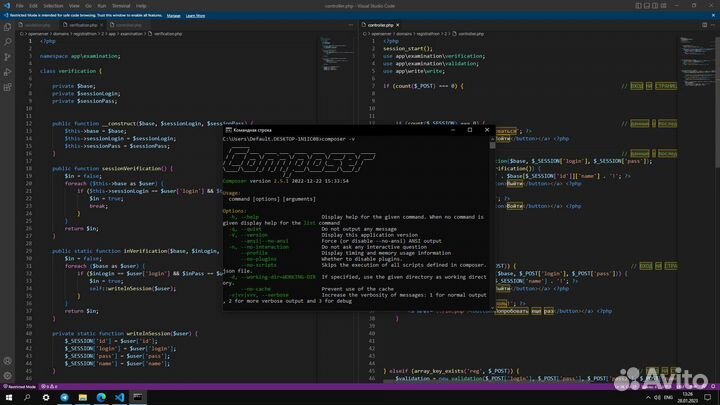Screen dimensions: 720x405
Task: Click the Manage link in Restricted Mode banner
Action: (174, 16)
